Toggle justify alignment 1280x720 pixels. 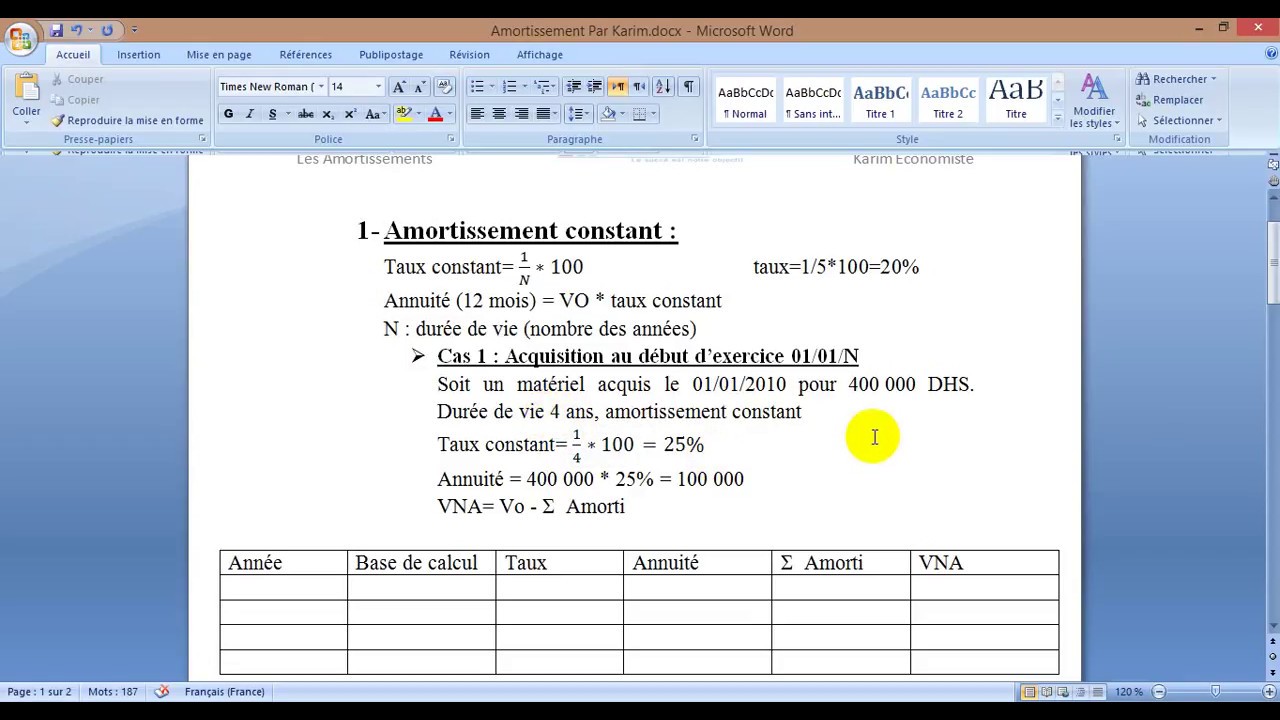(543, 114)
